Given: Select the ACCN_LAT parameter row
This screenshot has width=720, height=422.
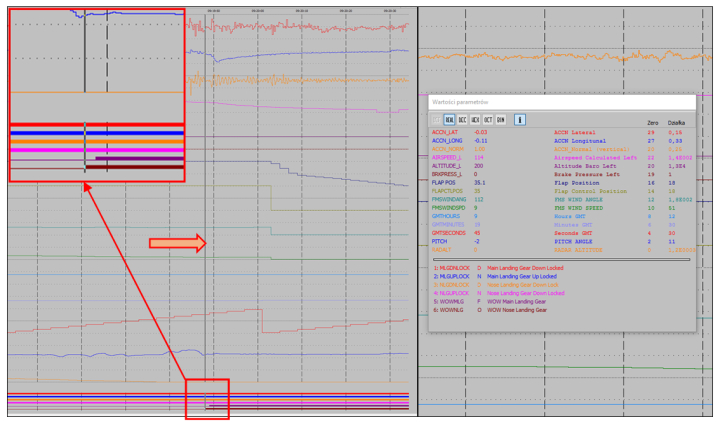Looking at the screenshot, I should 561,132.
